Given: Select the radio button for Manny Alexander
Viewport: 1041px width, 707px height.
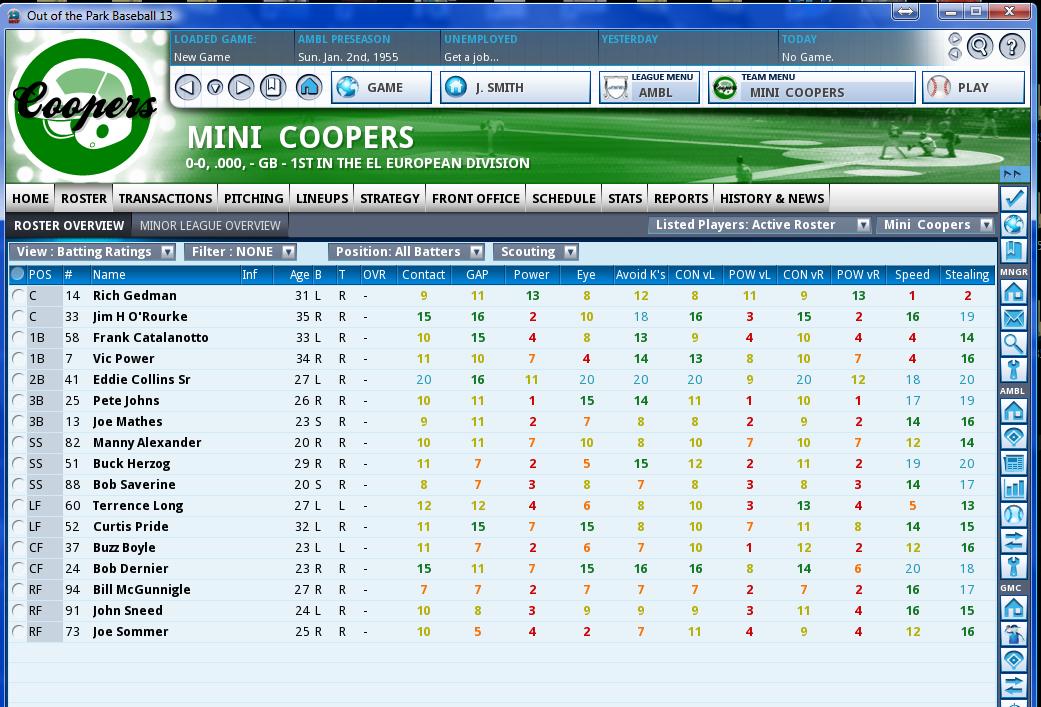Looking at the screenshot, I should tap(18, 443).
